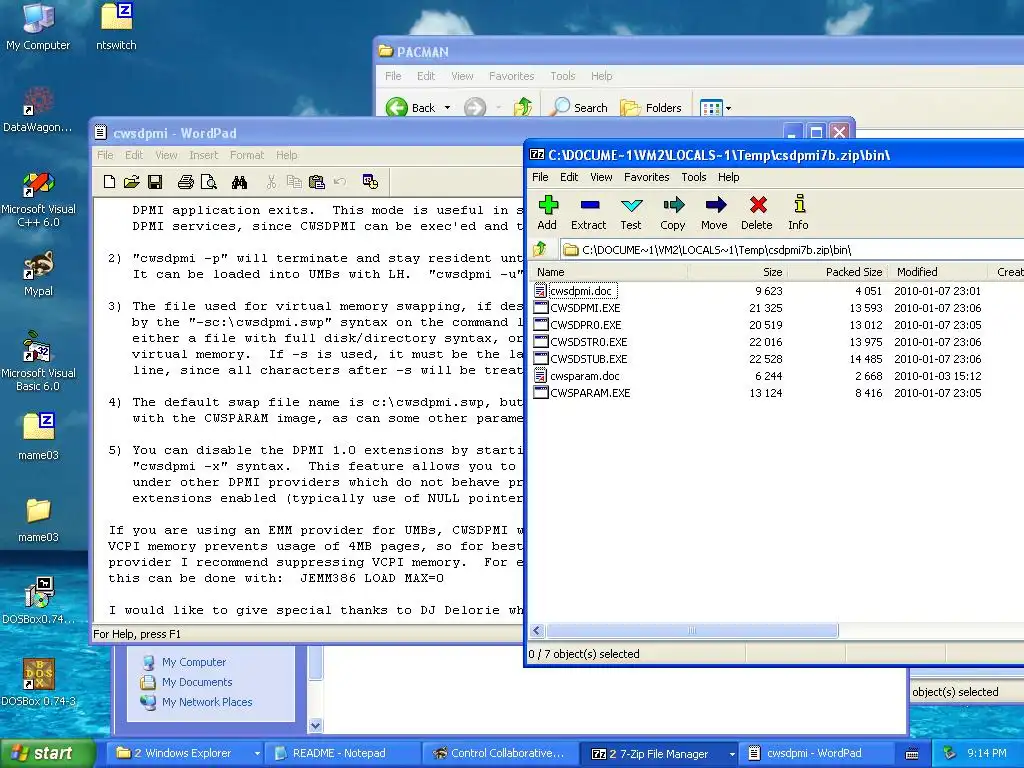Click the system tray clock showing 9:14 PM
Image resolution: width=1024 pixels, height=768 pixels.
click(x=986, y=753)
